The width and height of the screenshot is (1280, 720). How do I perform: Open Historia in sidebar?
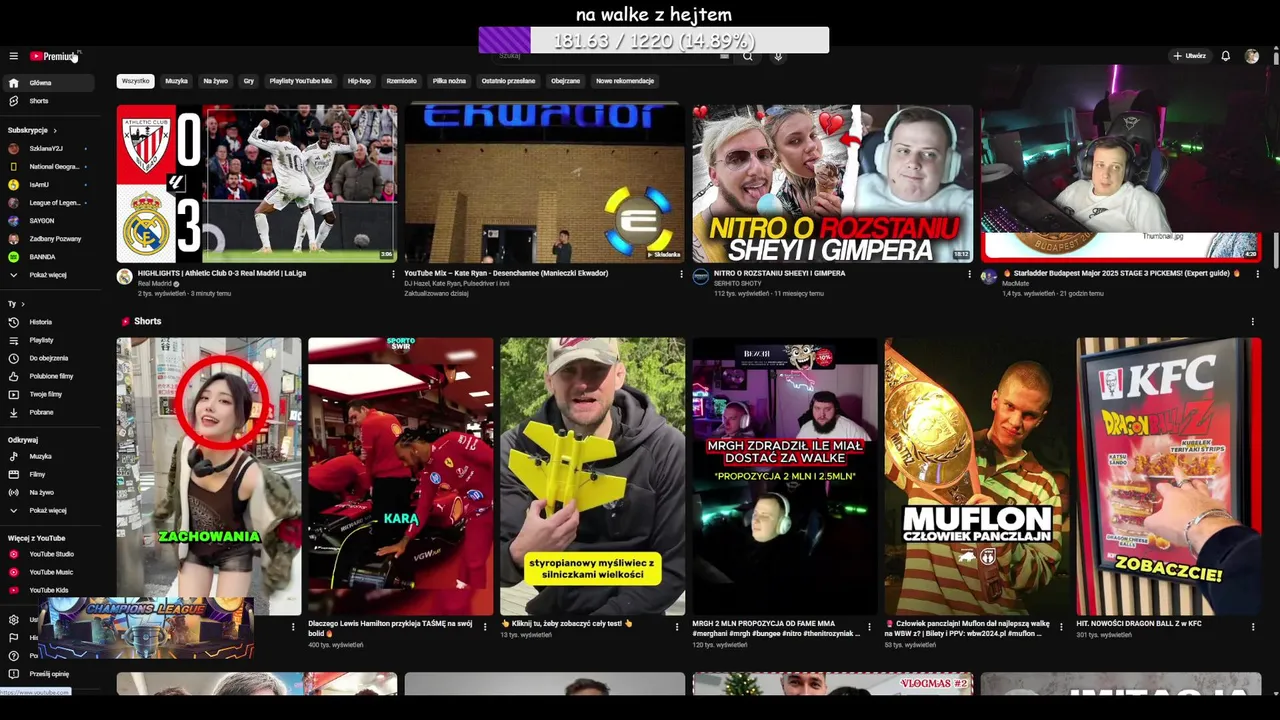(50, 322)
